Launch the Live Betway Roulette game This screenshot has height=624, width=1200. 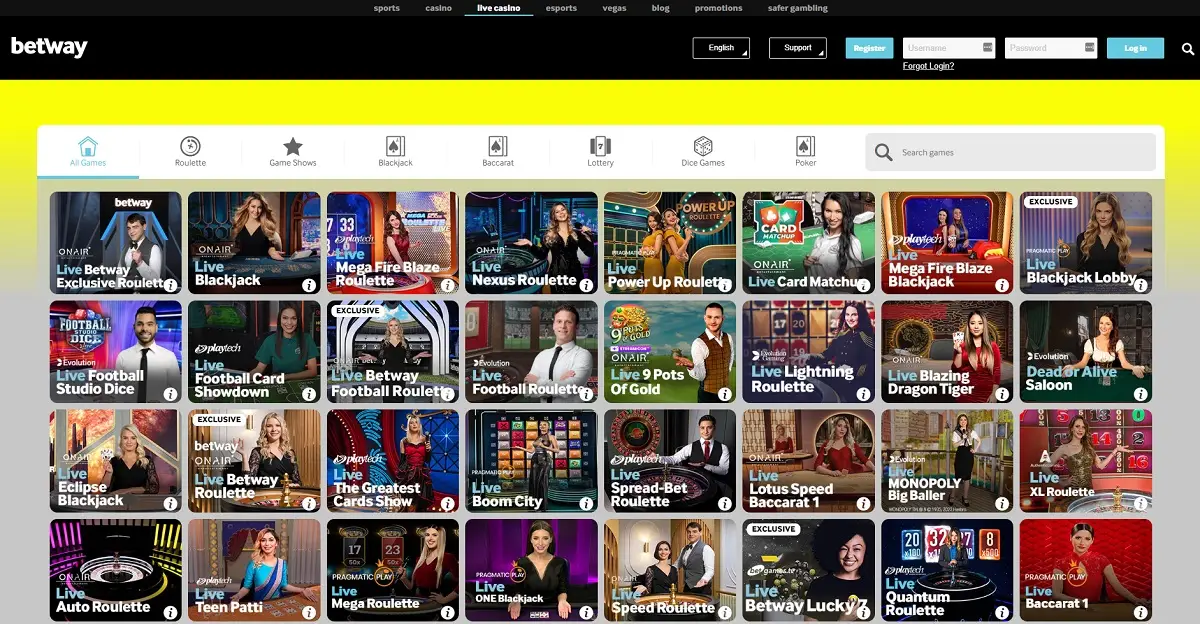click(254, 460)
